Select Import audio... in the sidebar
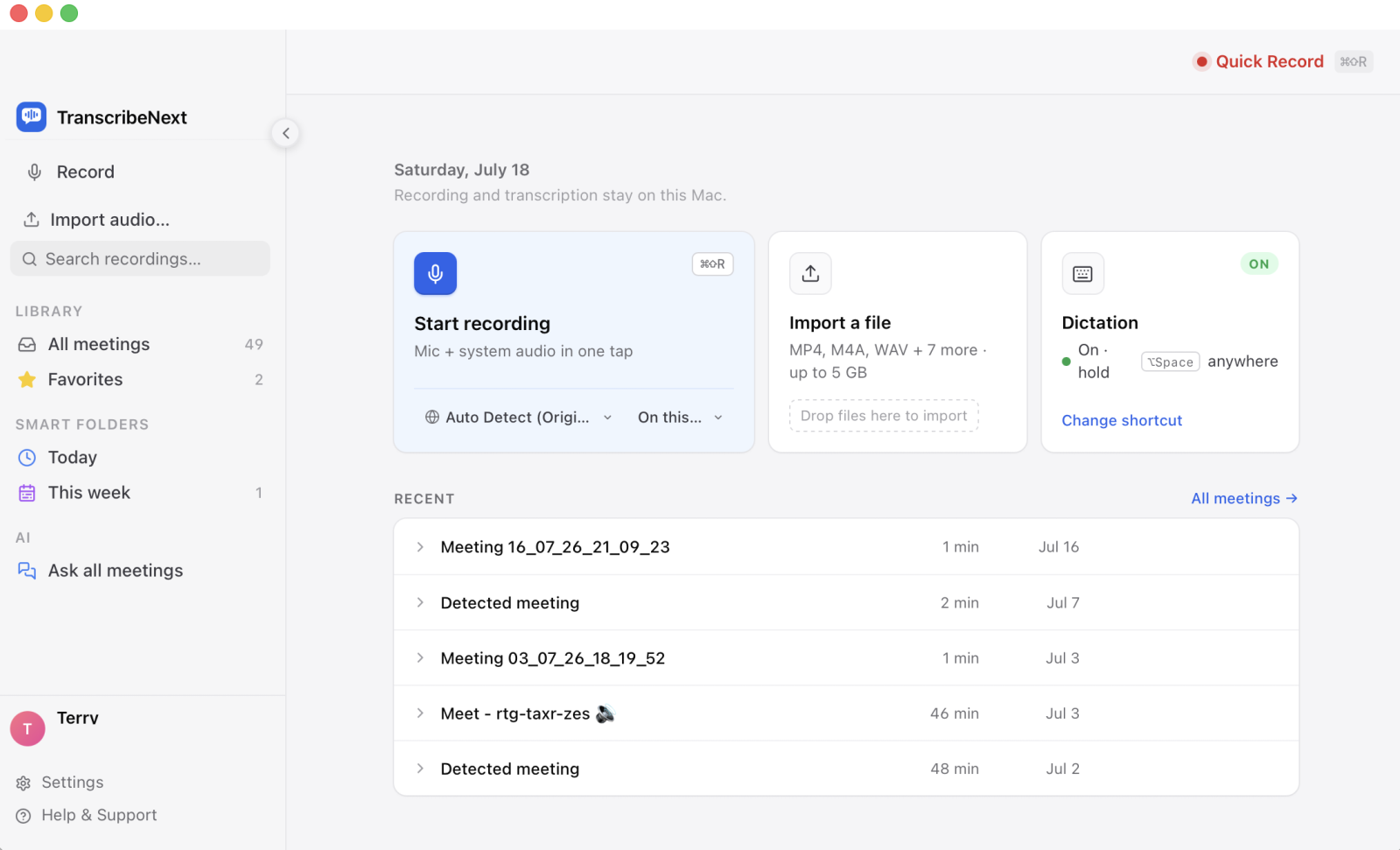Screen dimensions: 1400x850 [x=140, y=220]
